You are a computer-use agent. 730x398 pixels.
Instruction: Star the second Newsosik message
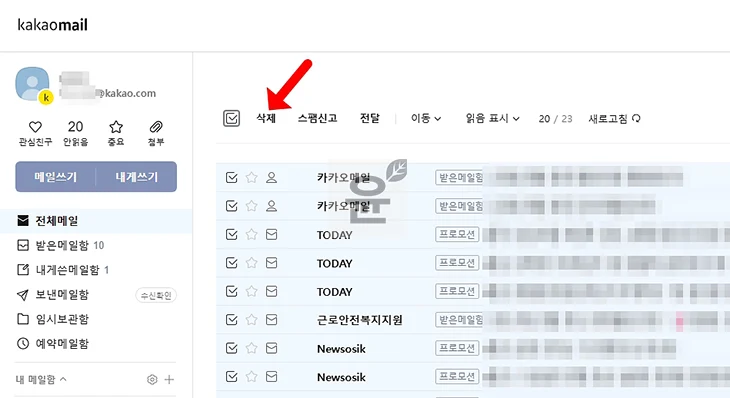pos(251,376)
